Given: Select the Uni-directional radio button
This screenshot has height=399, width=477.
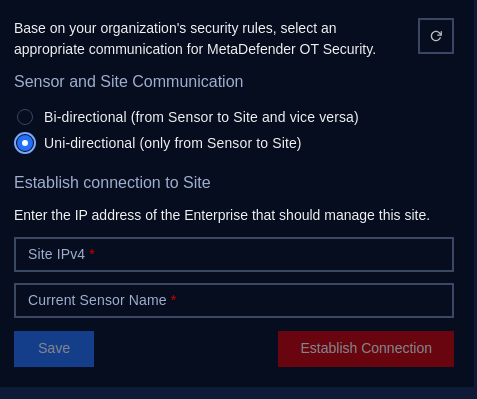Looking at the screenshot, I should (25, 143).
